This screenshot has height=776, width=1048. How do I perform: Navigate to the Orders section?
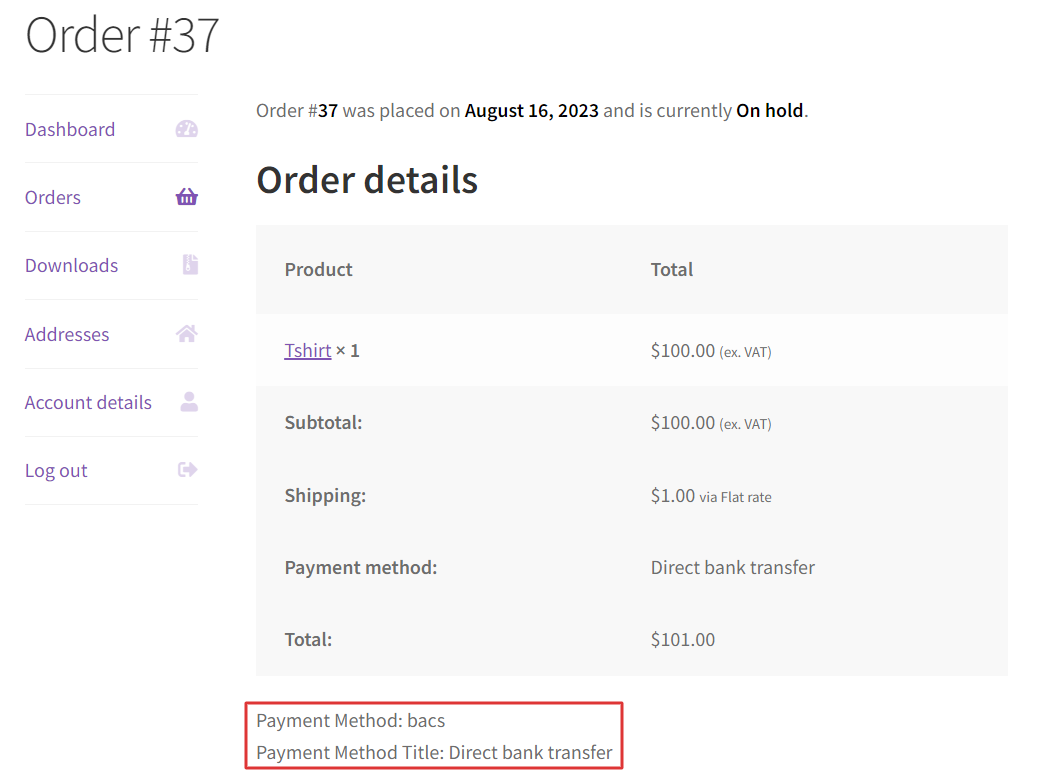pos(52,197)
